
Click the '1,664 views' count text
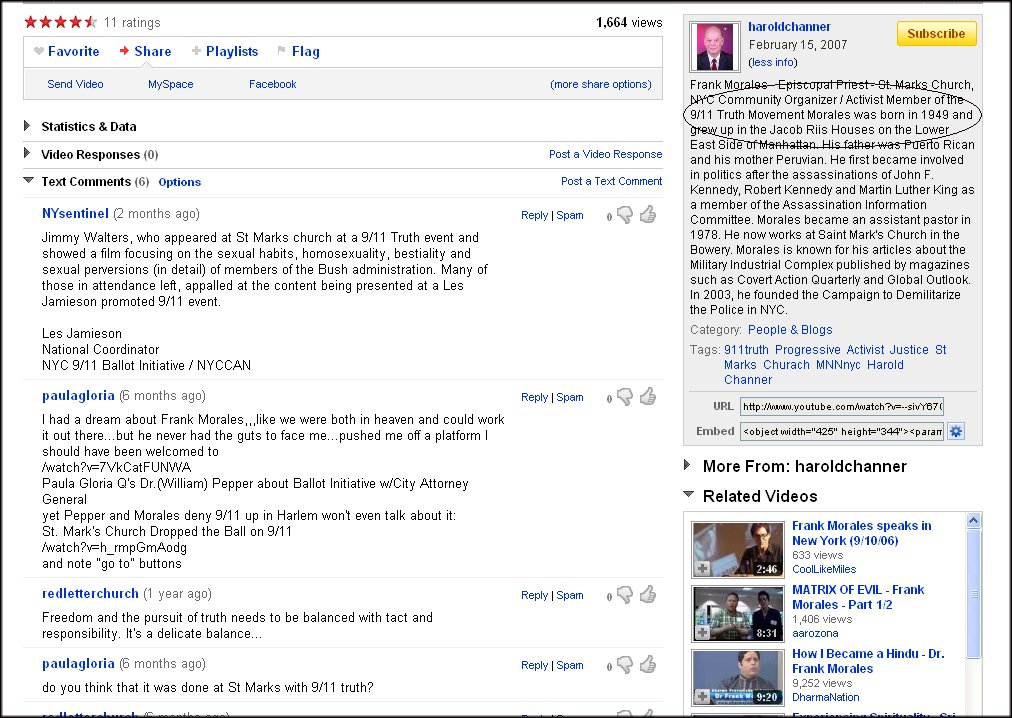(629, 23)
